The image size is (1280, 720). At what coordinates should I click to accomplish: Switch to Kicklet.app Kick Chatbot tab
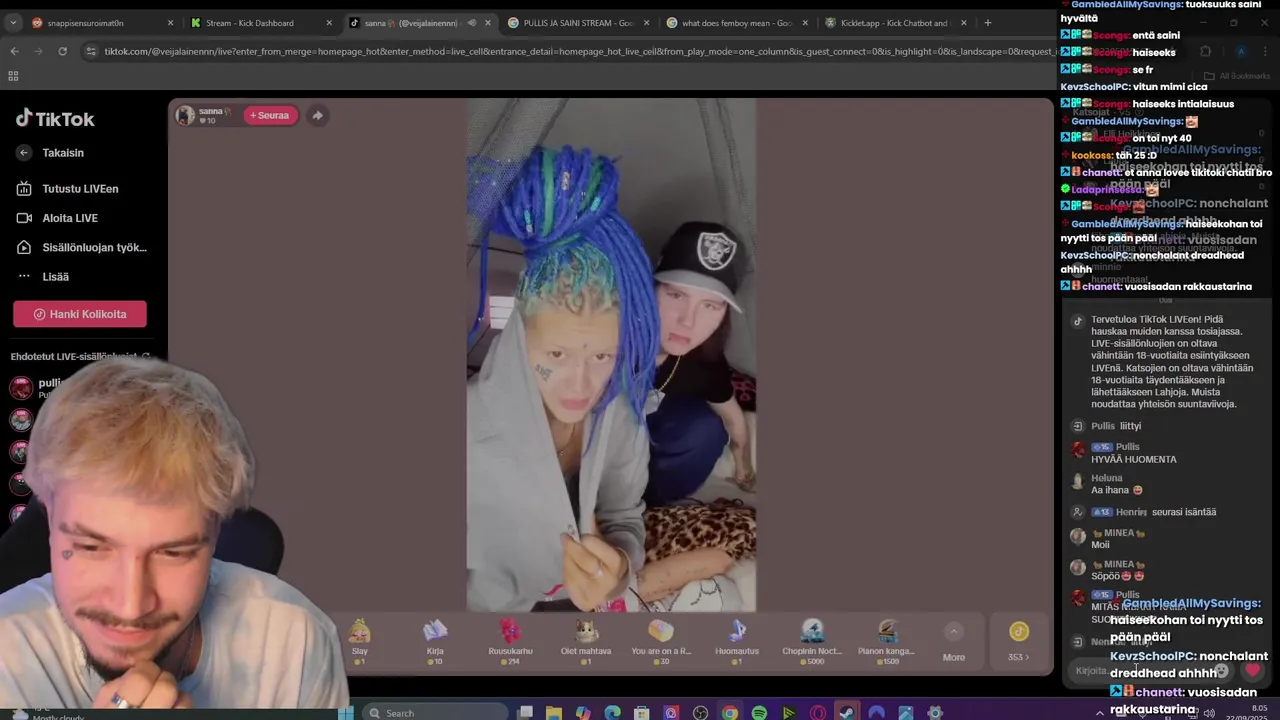click(895, 23)
